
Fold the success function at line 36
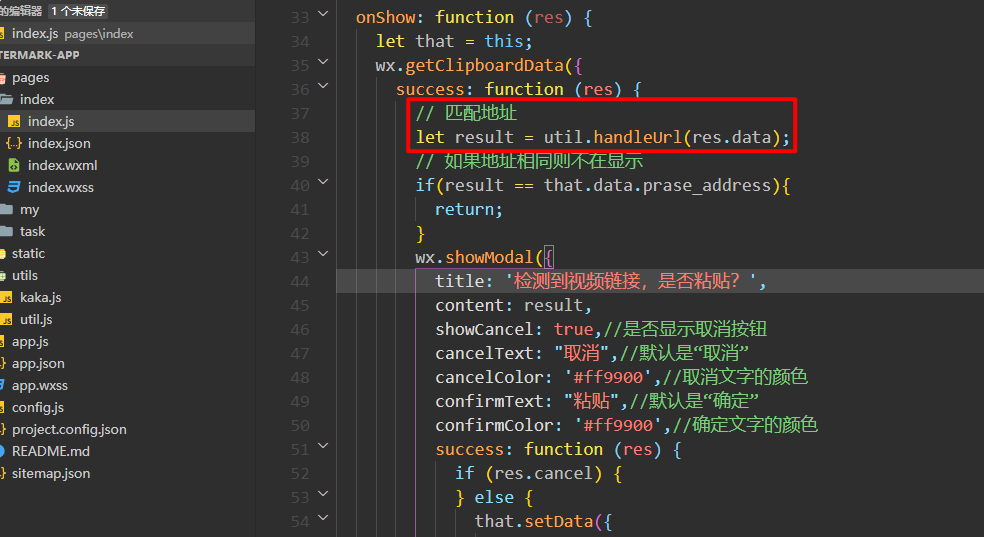click(x=323, y=85)
